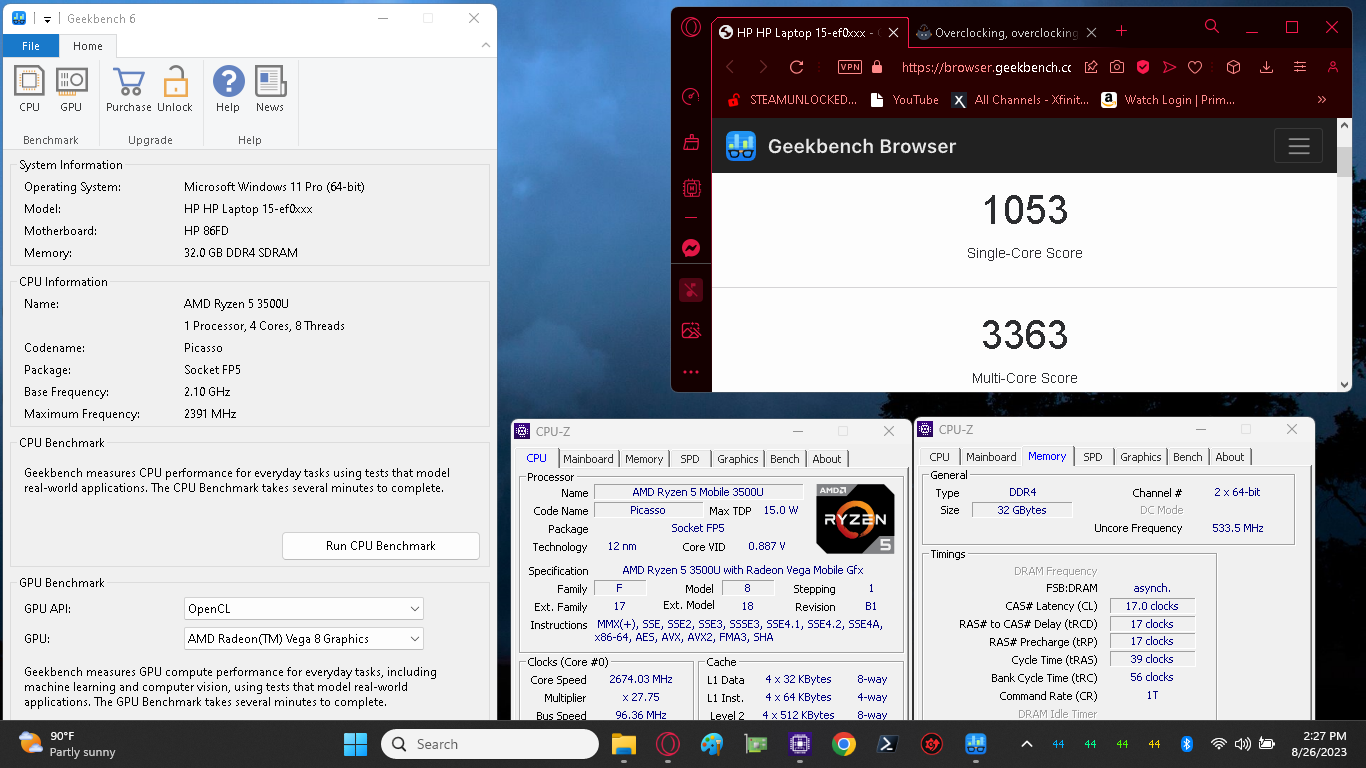Bookmark page with the heart icon
This screenshot has height=768, width=1366.
(1194, 67)
